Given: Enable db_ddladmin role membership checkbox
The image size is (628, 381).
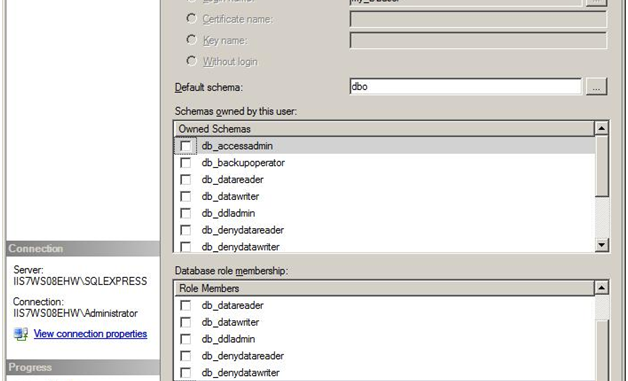Looking at the screenshot, I should click(185, 339).
